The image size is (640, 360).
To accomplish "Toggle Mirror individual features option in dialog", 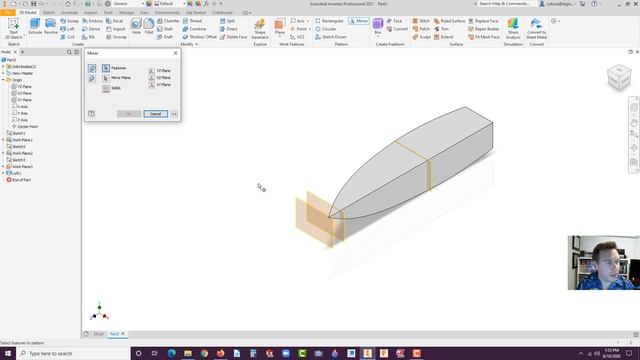I will point(92,68).
